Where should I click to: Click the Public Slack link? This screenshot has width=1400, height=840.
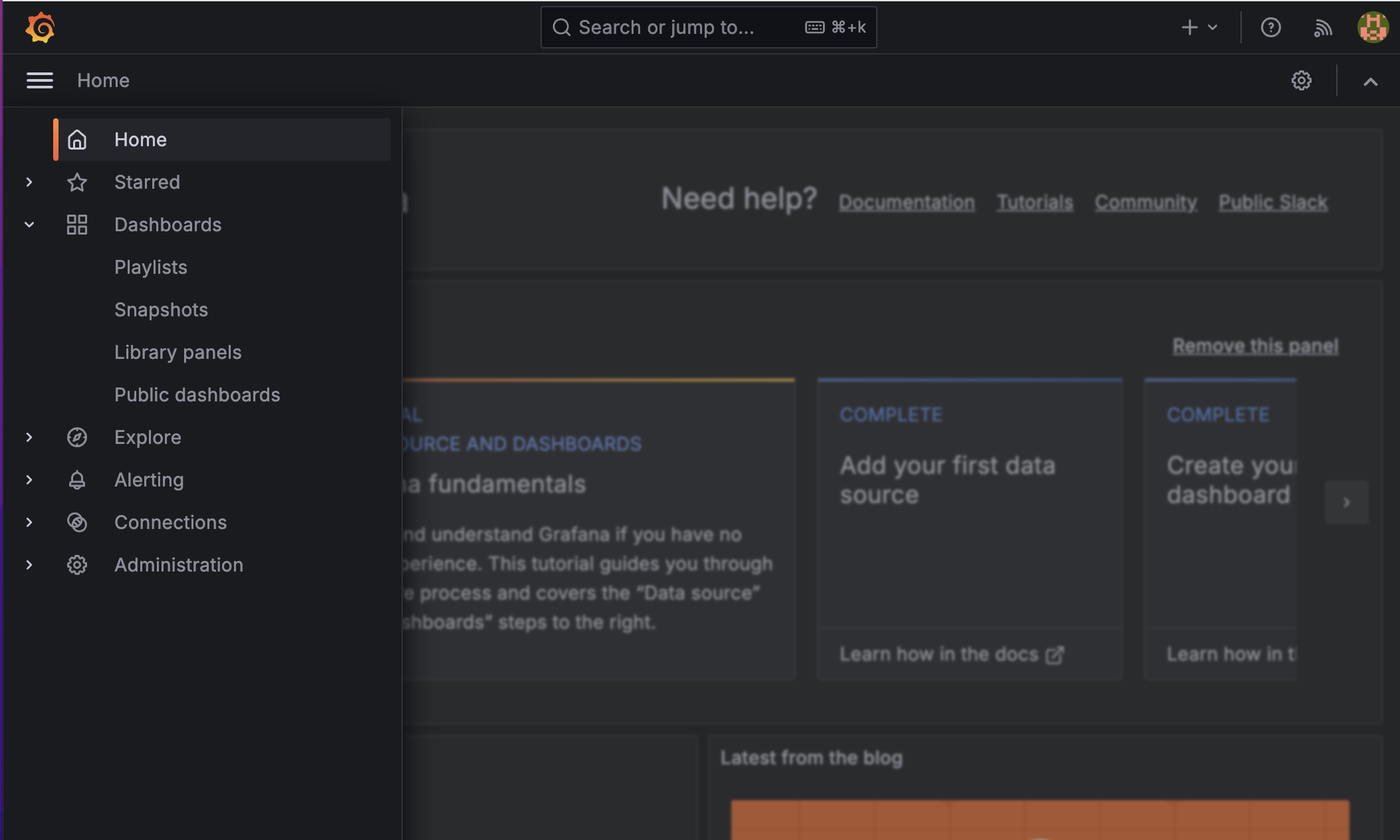(1273, 202)
